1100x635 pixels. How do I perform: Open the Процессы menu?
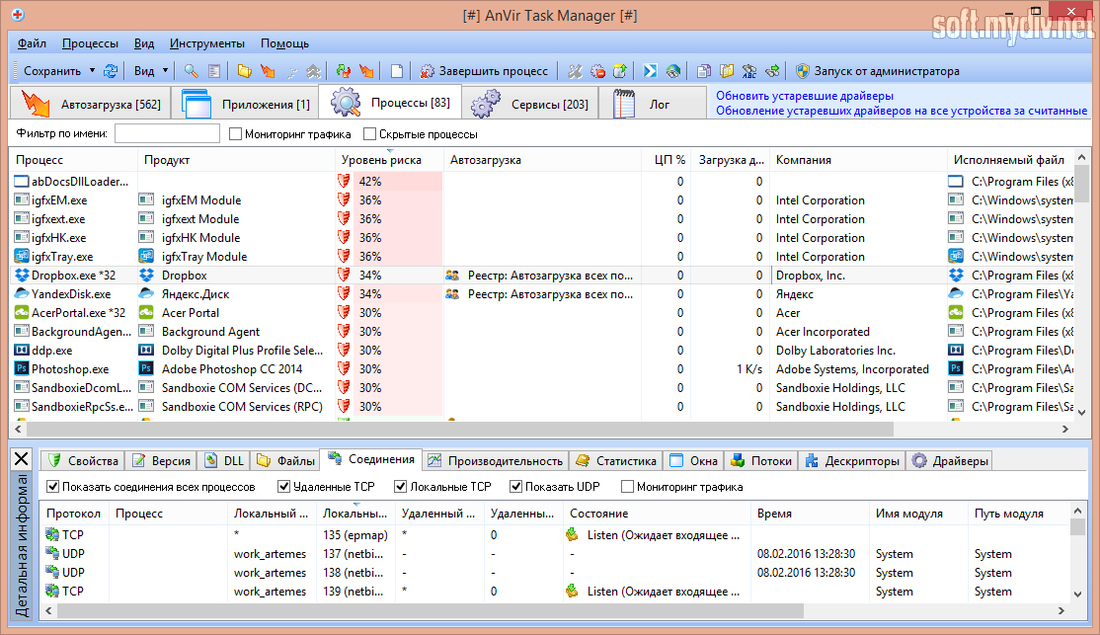click(90, 44)
